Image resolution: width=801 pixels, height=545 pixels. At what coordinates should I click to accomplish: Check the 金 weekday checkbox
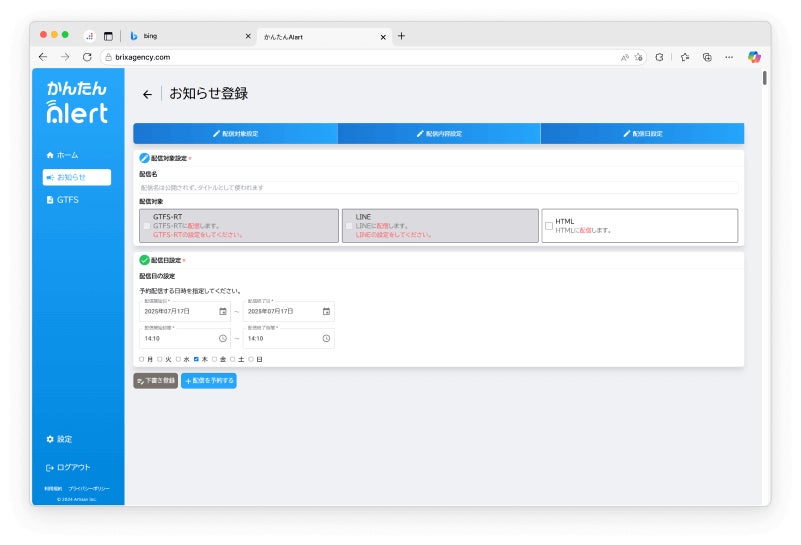[x=215, y=360]
